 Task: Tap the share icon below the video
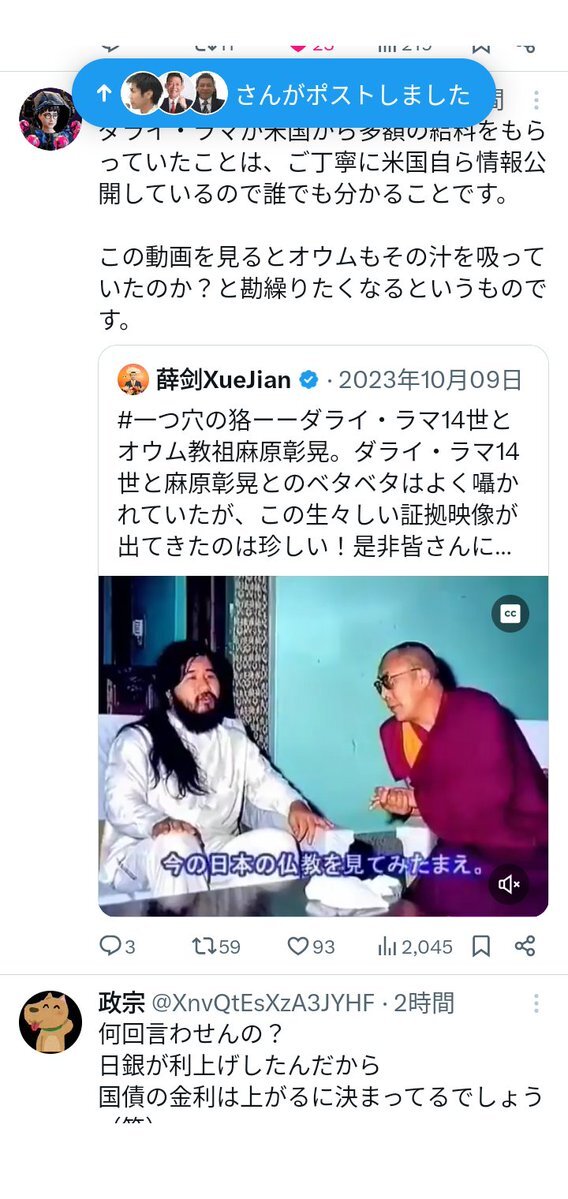525,946
